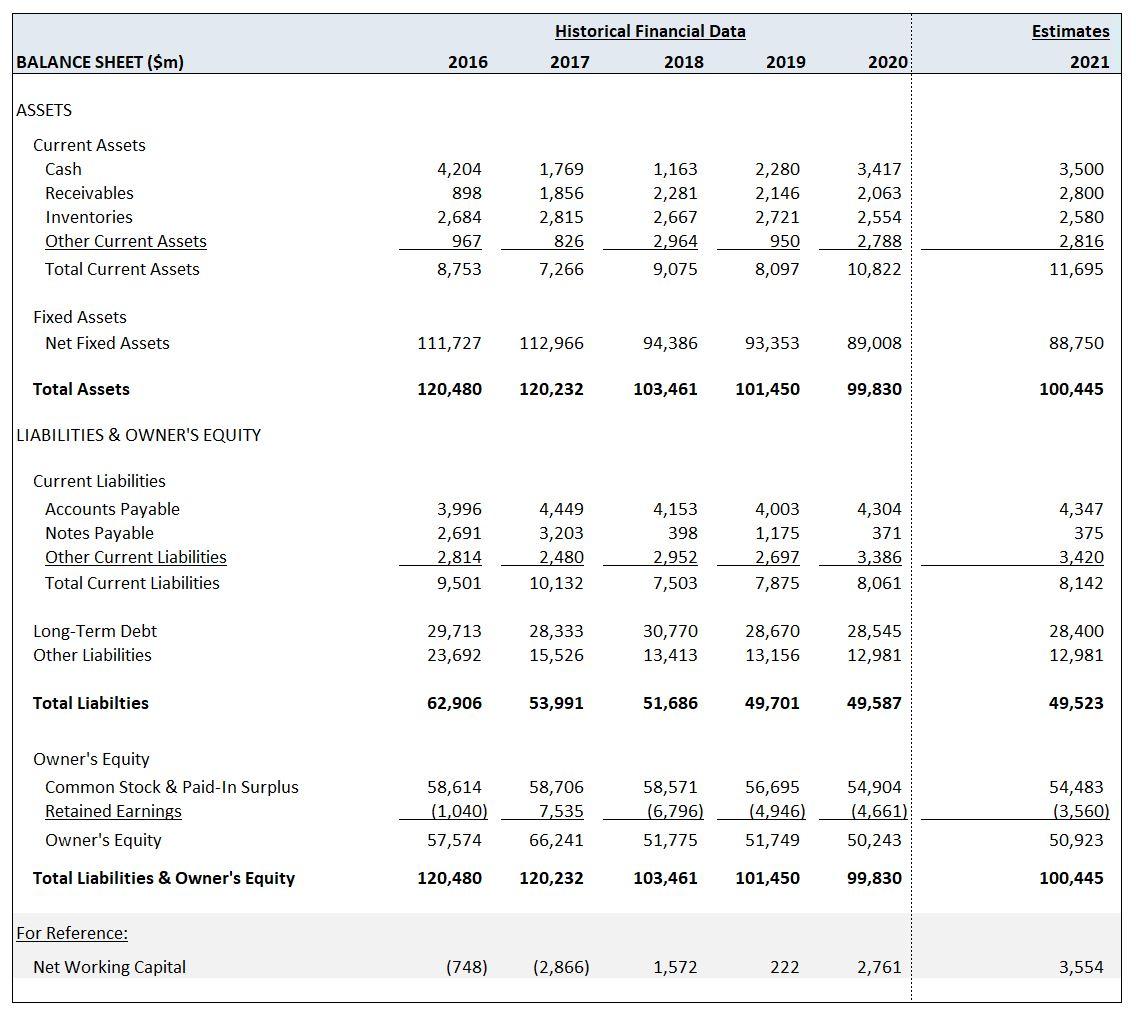Select the Other Current Assets label

point(125,241)
